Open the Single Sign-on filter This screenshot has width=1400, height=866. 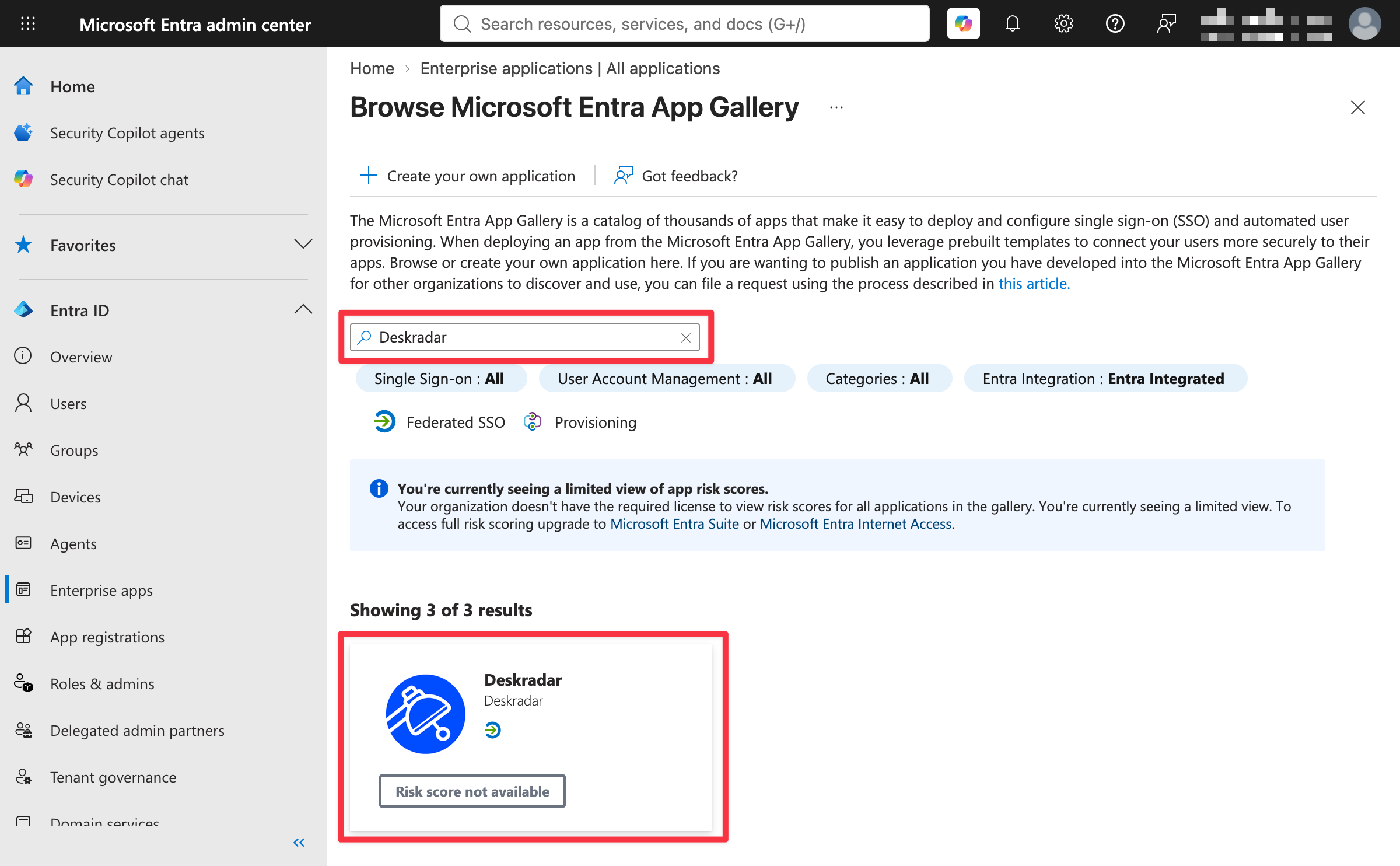click(441, 378)
